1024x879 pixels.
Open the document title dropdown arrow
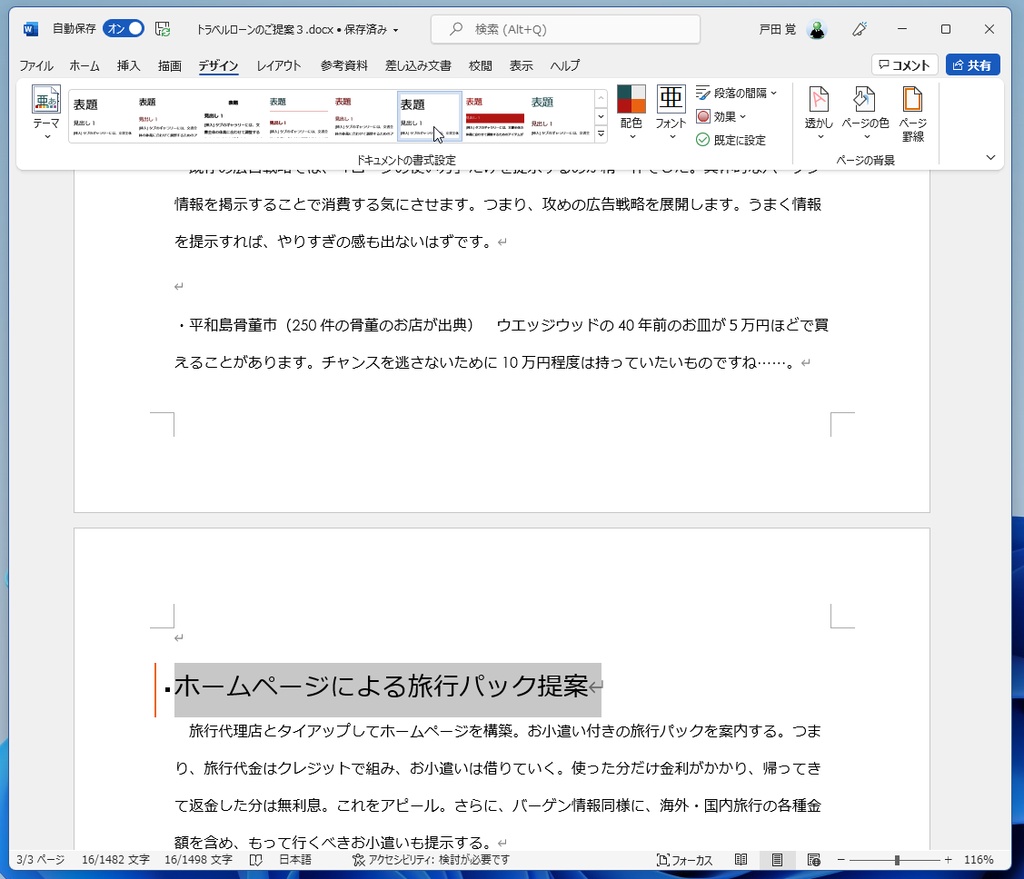click(396, 30)
